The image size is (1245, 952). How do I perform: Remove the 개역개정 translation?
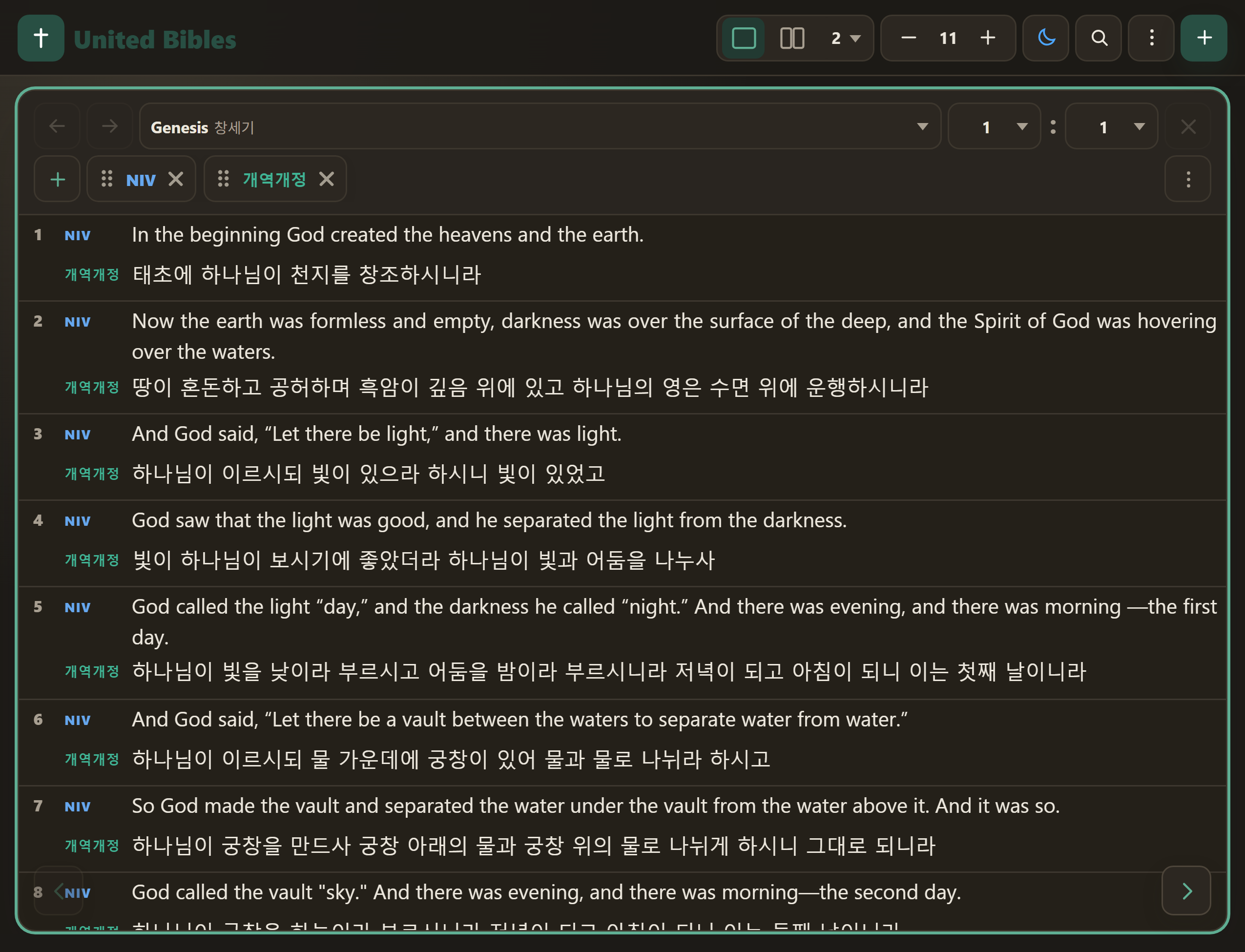click(x=327, y=179)
